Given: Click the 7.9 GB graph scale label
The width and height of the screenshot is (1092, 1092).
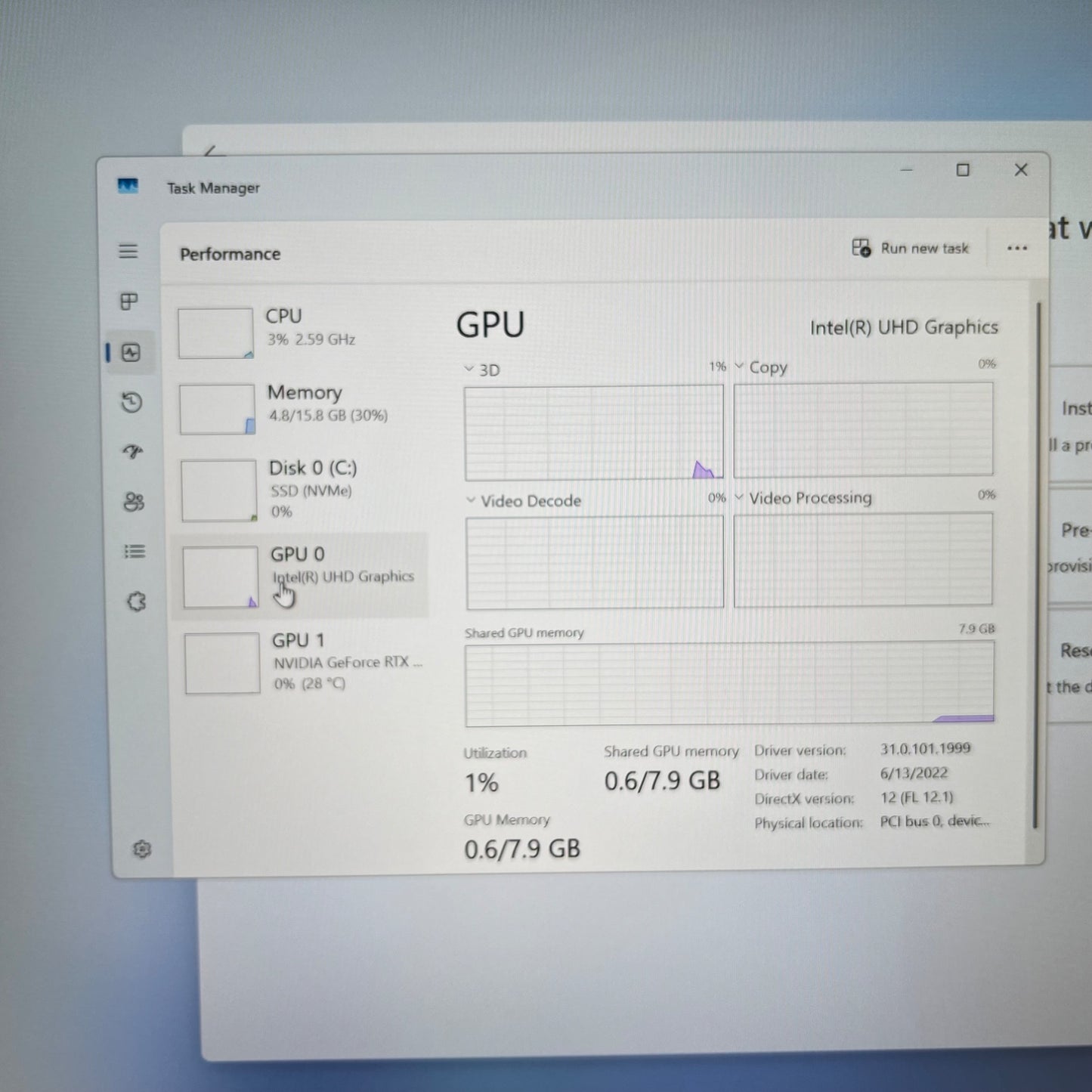Looking at the screenshot, I should click(976, 629).
